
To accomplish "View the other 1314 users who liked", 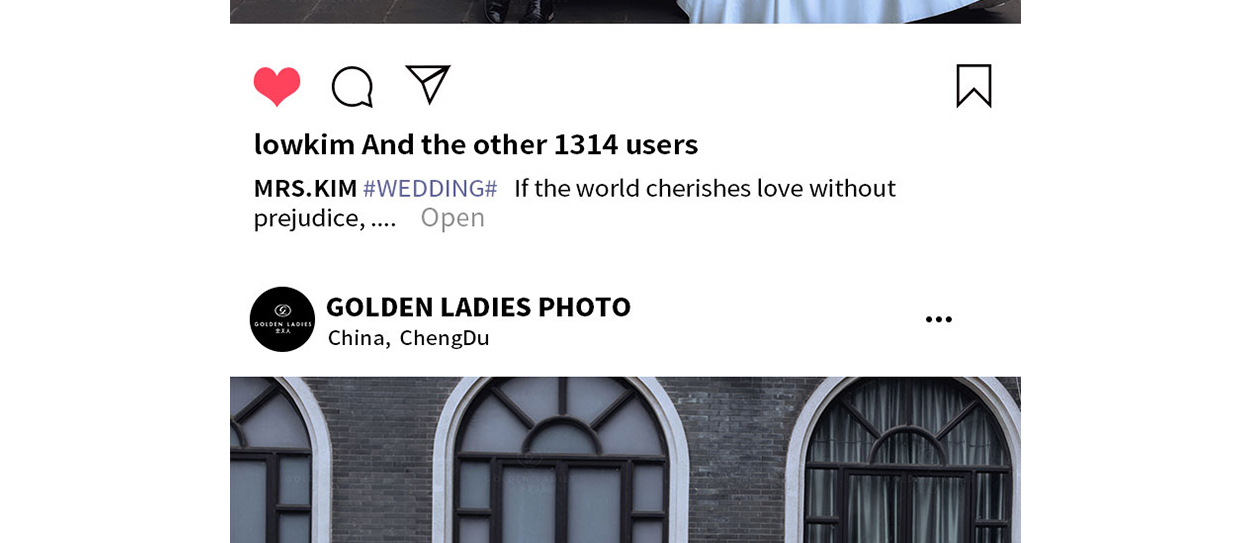I will coord(530,144).
